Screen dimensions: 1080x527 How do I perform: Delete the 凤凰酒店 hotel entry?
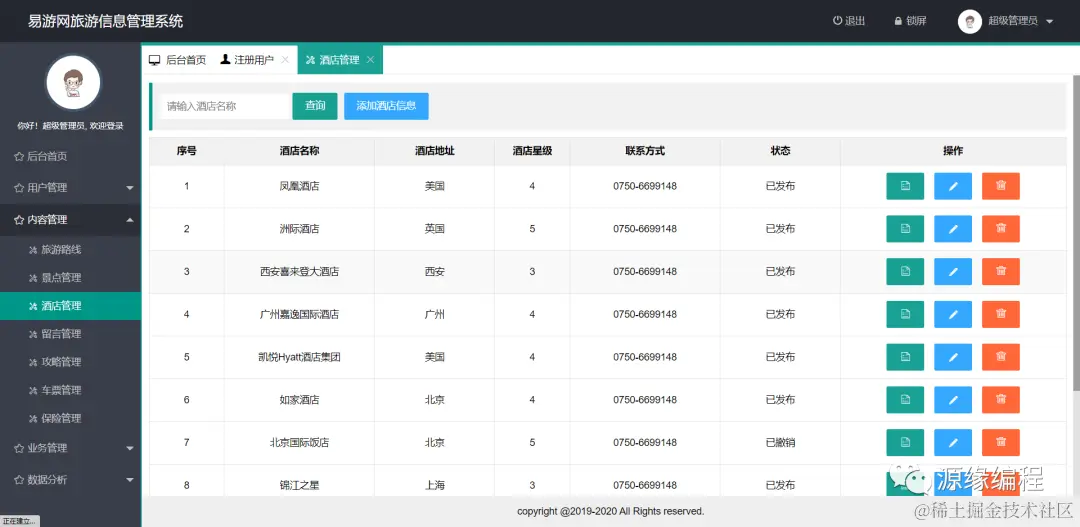1000,186
